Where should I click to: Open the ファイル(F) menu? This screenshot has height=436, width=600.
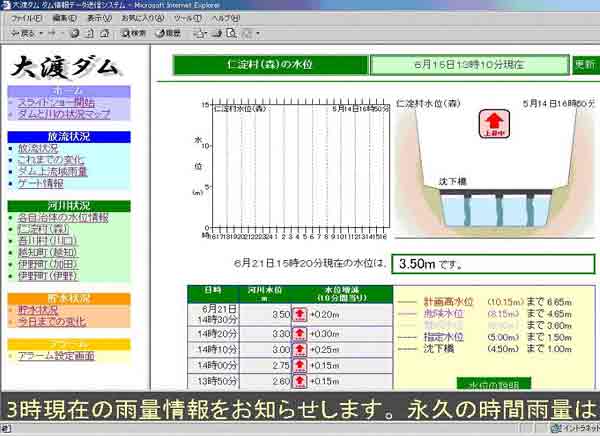pos(24,18)
